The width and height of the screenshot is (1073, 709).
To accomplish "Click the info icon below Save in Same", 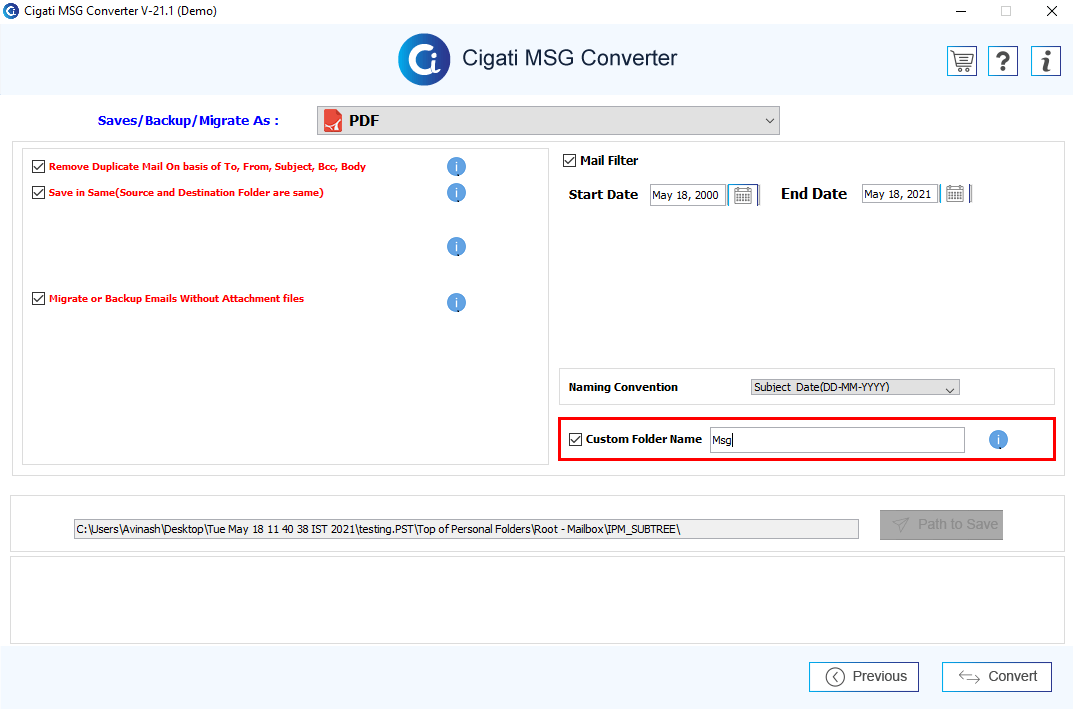I will pyautogui.click(x=456, y=246).
